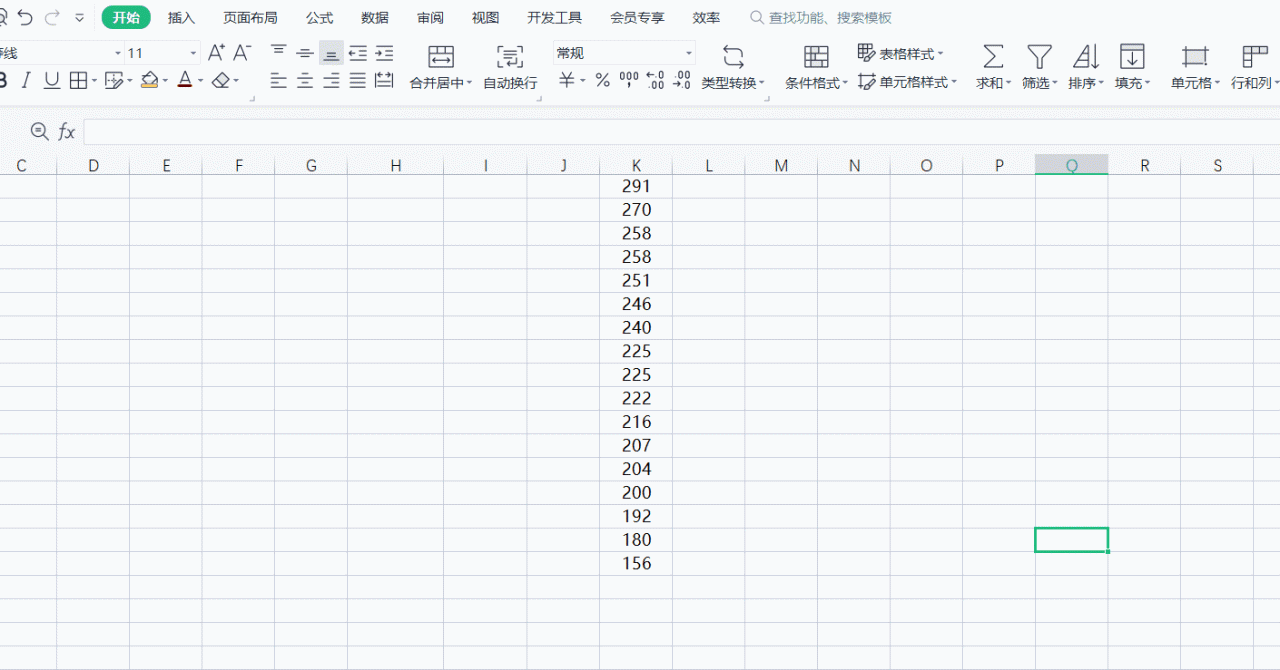Toggle 自动换行 text wrapping
The width and height of the screenshot is (1280, 670).
click(510, 68)
